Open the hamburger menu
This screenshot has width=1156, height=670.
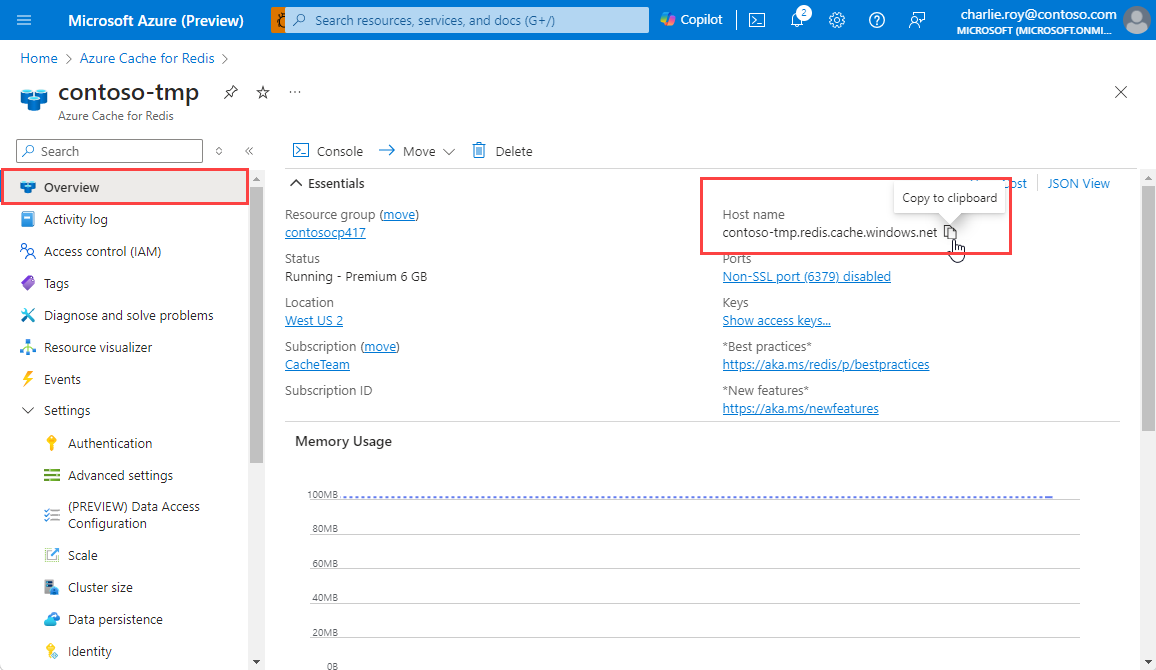coord(23,19)
